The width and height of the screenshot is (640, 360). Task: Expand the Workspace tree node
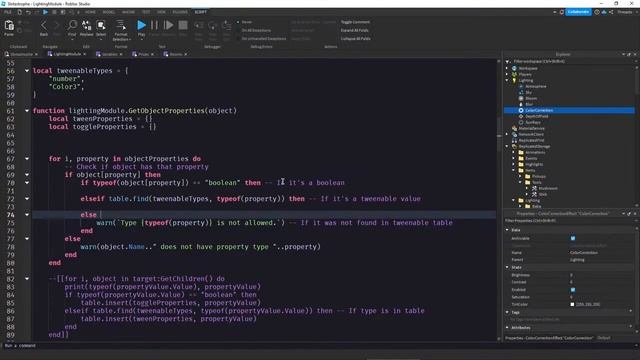coord(507,69)
